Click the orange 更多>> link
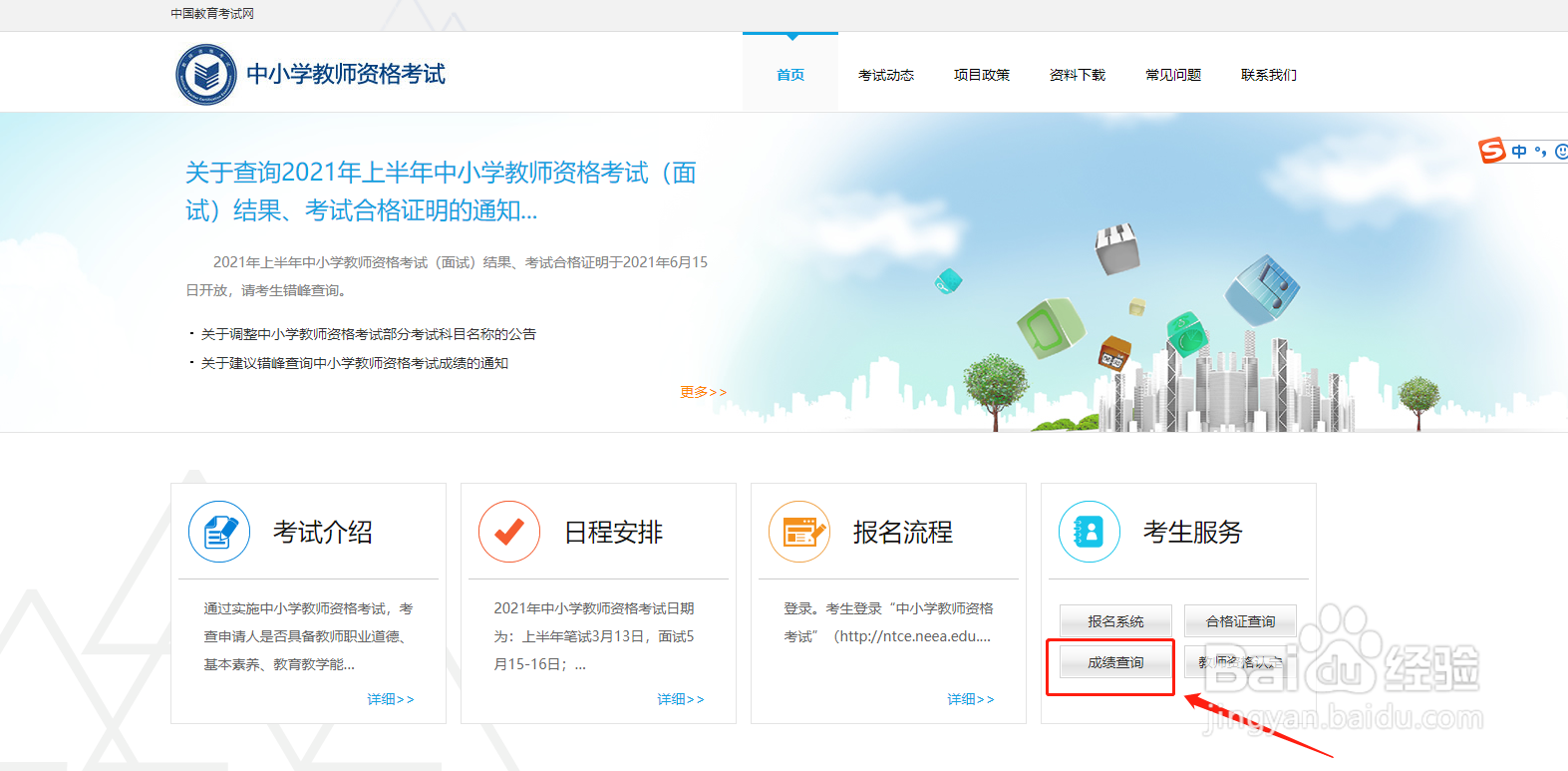1568x771 pixels. pos(703,392)
